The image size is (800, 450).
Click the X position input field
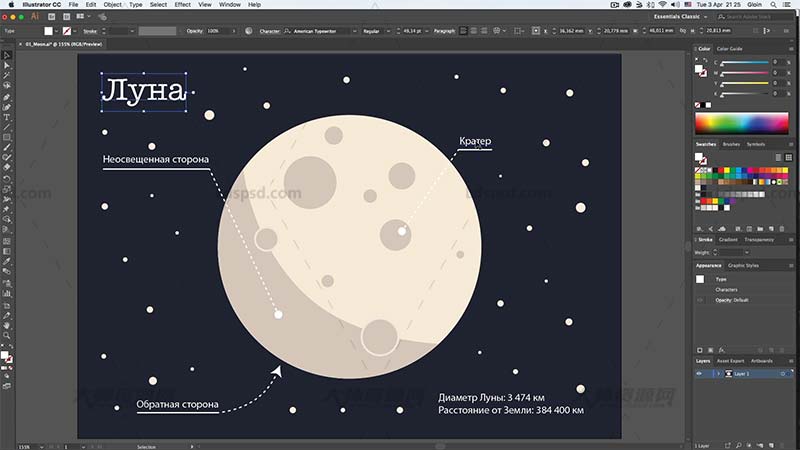point(572,31)
